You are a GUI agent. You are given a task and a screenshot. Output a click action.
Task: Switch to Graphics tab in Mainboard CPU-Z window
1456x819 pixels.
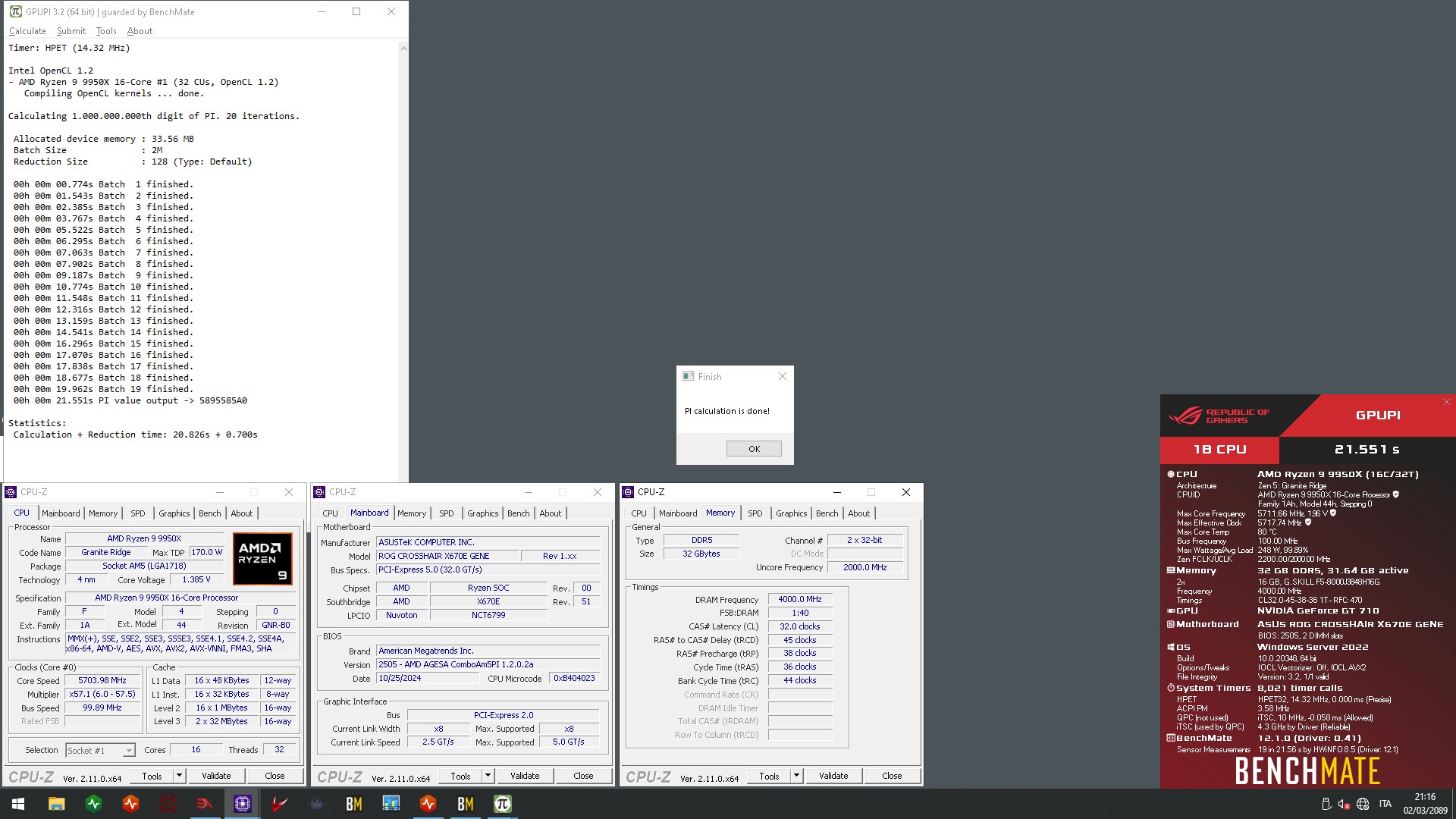point(482,513)
